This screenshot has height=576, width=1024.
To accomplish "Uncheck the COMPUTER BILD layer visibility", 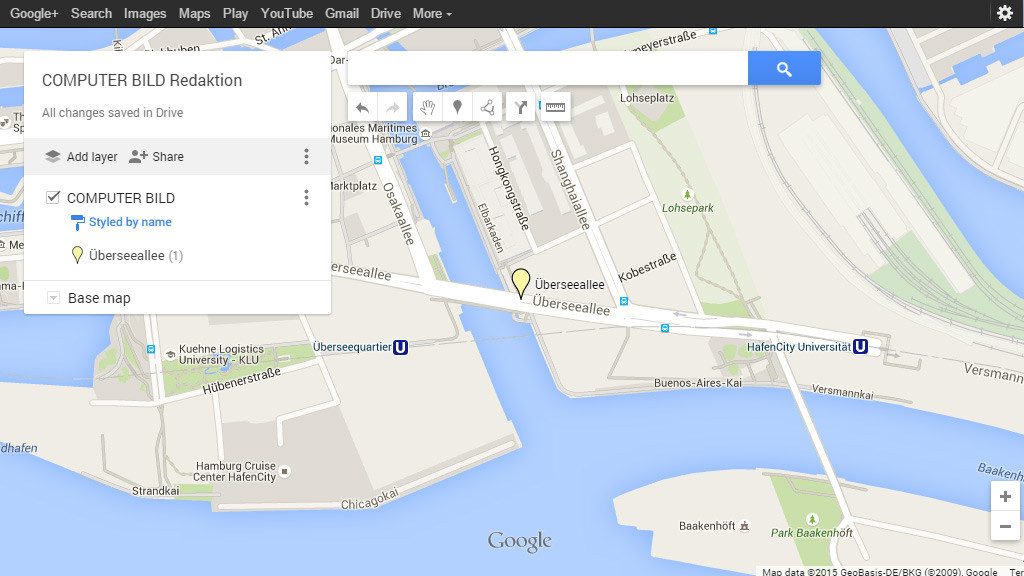I will [x=53, y=197].
